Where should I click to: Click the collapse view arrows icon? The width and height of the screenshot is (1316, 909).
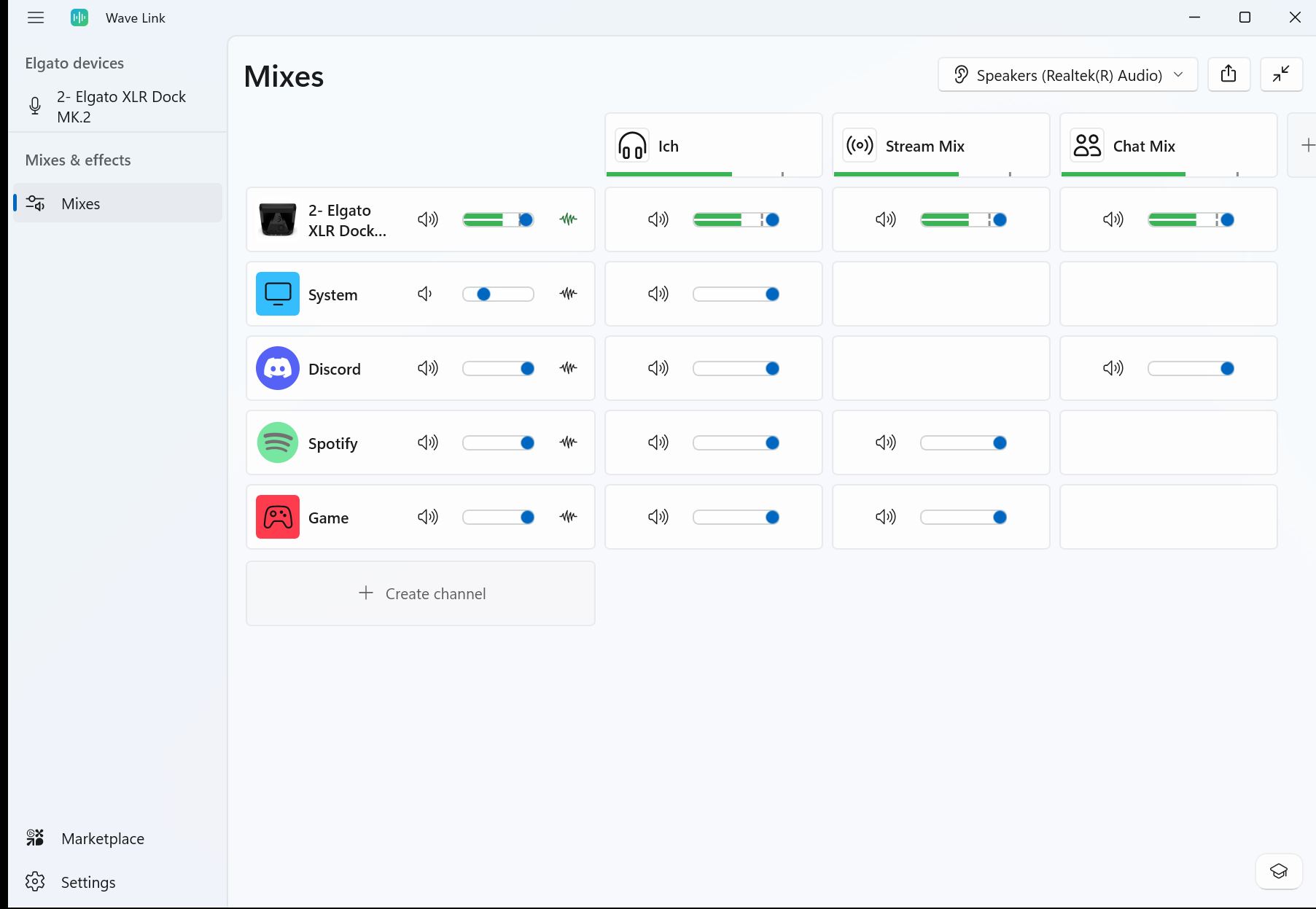pos(1281,74)
